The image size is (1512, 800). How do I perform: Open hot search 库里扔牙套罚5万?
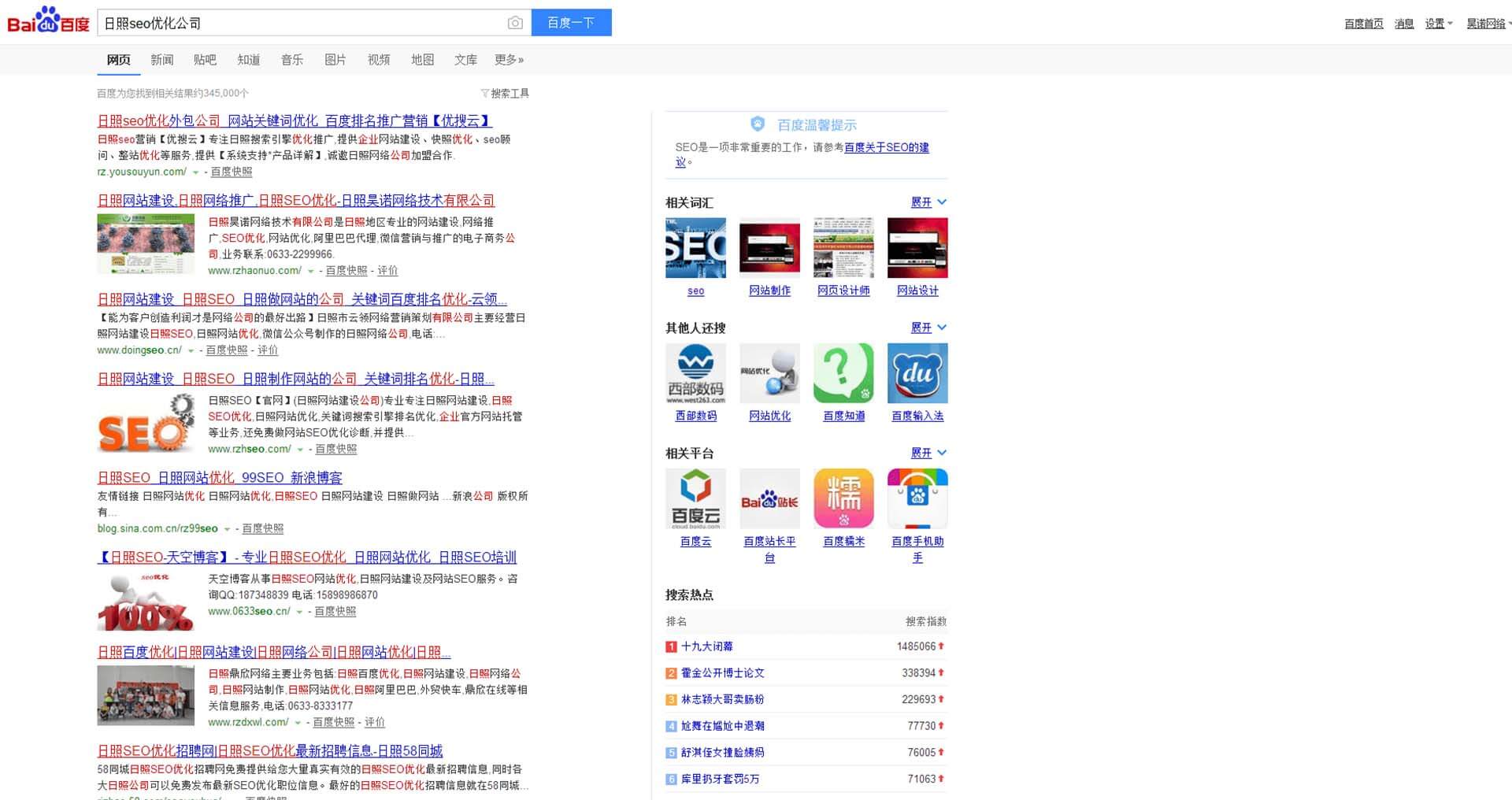(720, 779)
